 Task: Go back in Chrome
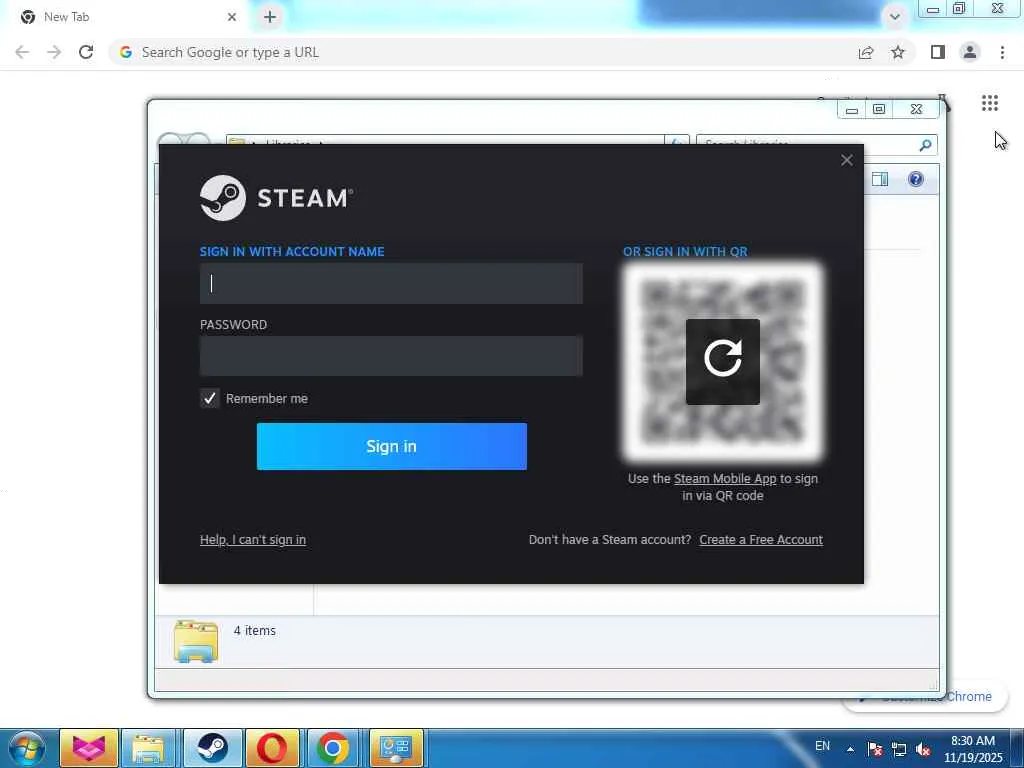pyautogui.click(x=22, y=52)
